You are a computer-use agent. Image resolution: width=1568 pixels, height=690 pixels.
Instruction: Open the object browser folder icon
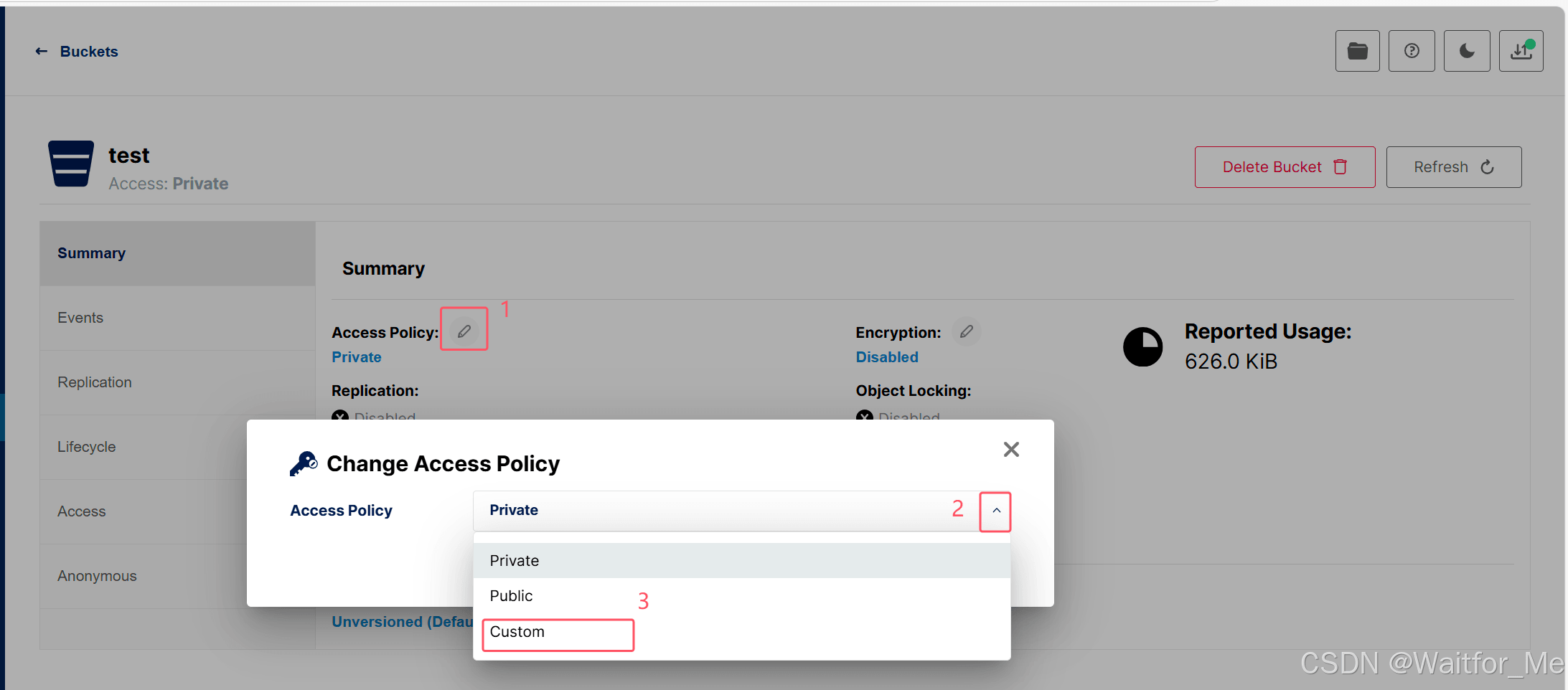(x=1357, y=51)
